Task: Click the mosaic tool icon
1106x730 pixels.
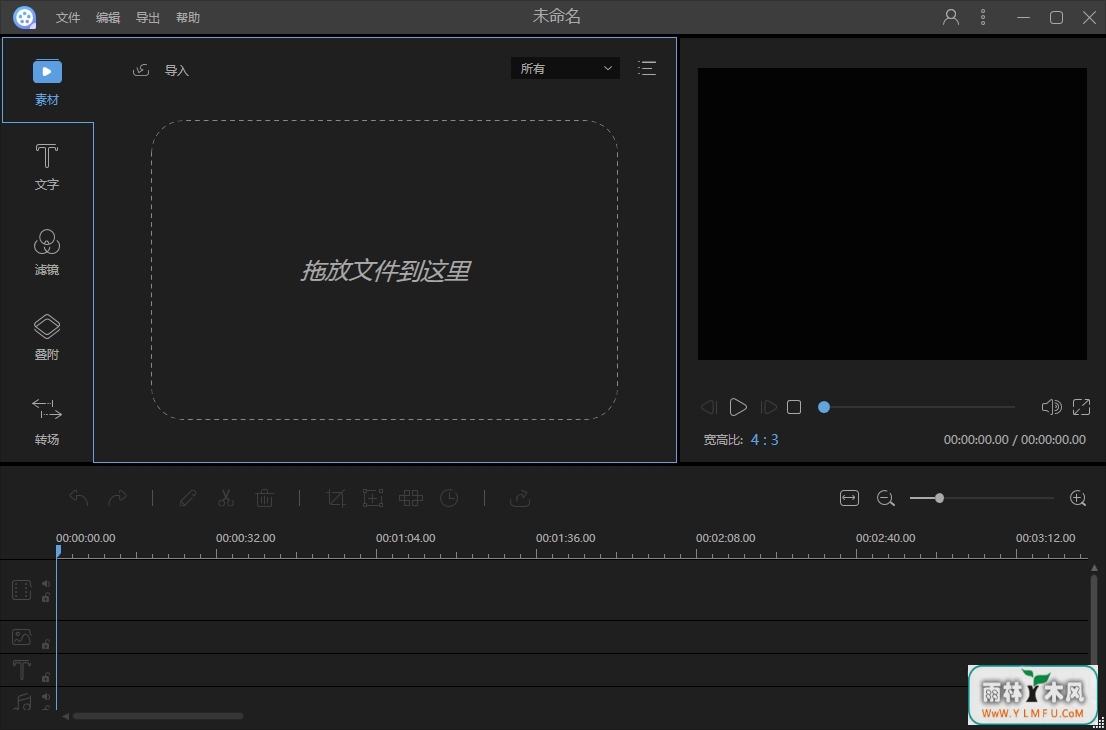Action: pyautogui.click(x=411, y=498)
